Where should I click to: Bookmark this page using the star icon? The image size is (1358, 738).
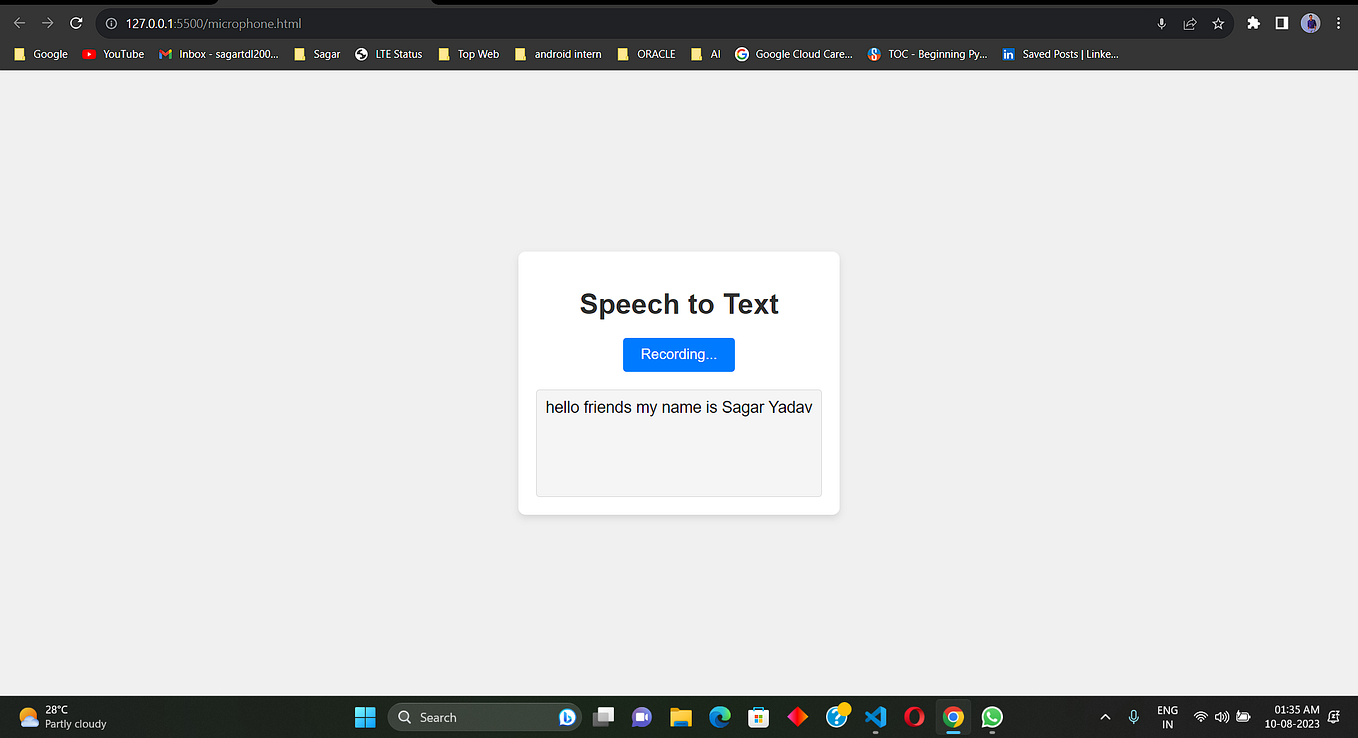1217,22
